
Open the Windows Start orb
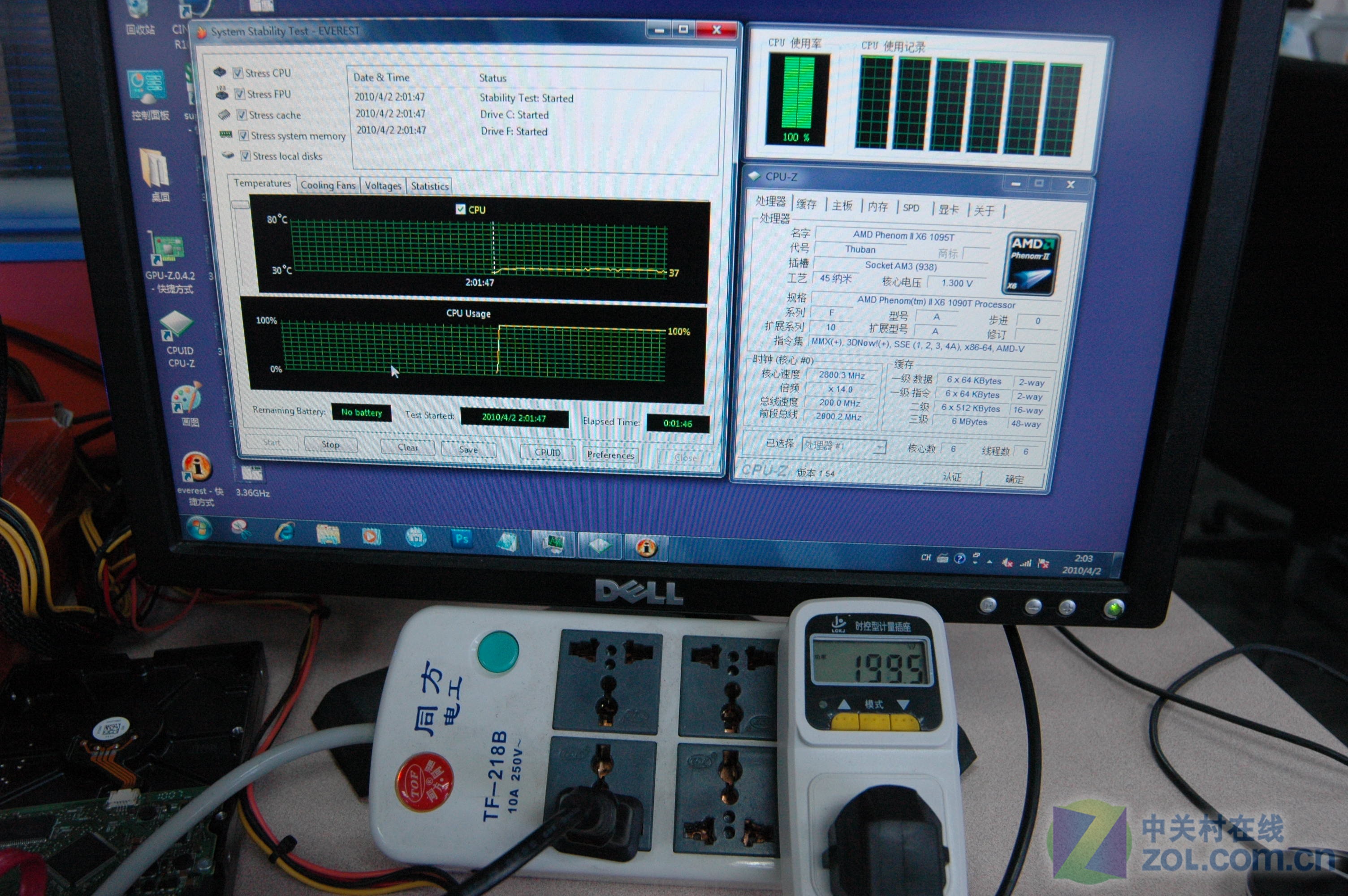199,529
